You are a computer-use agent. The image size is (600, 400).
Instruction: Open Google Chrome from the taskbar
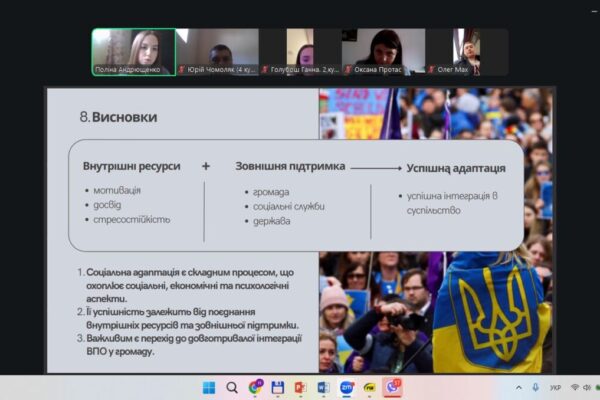pos(255,387)
